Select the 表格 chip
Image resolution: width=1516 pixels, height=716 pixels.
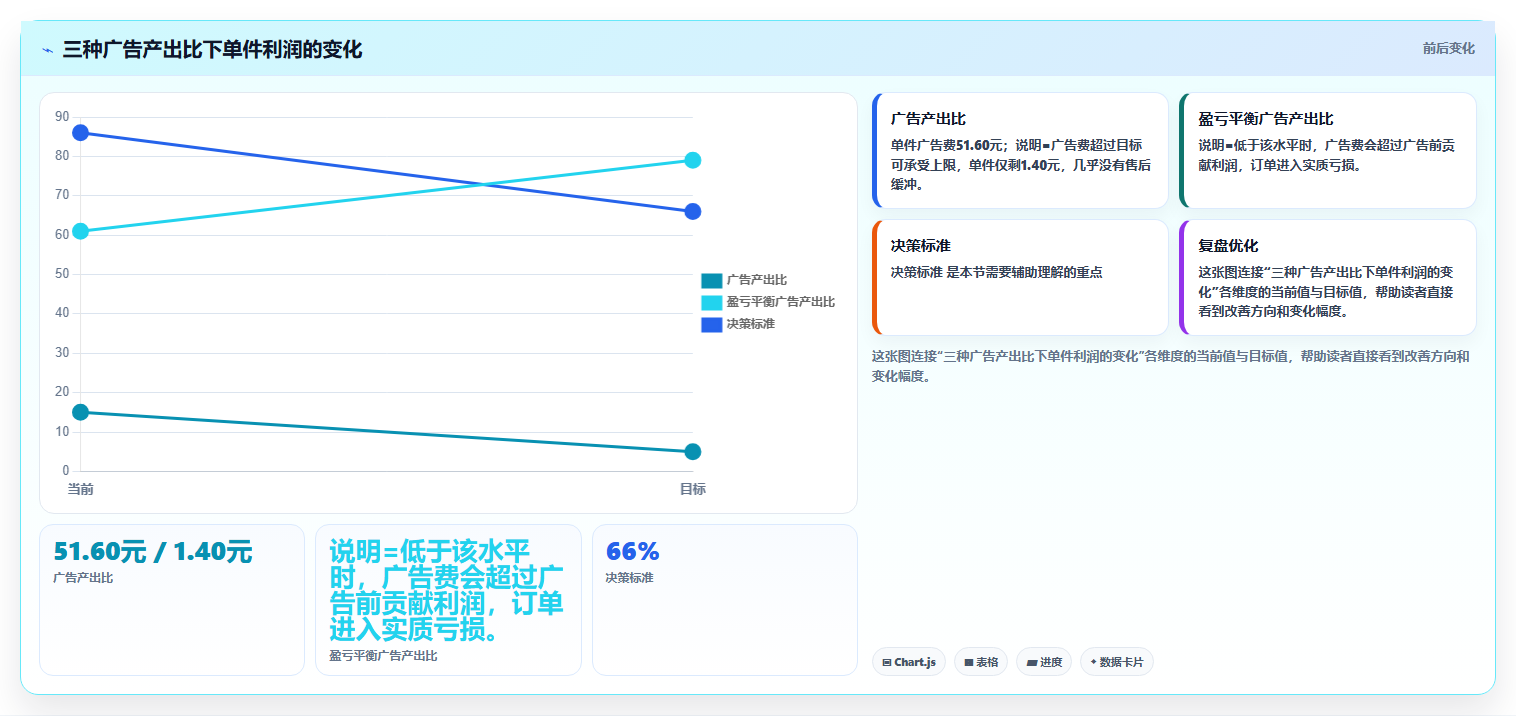[x=981, y=662]
